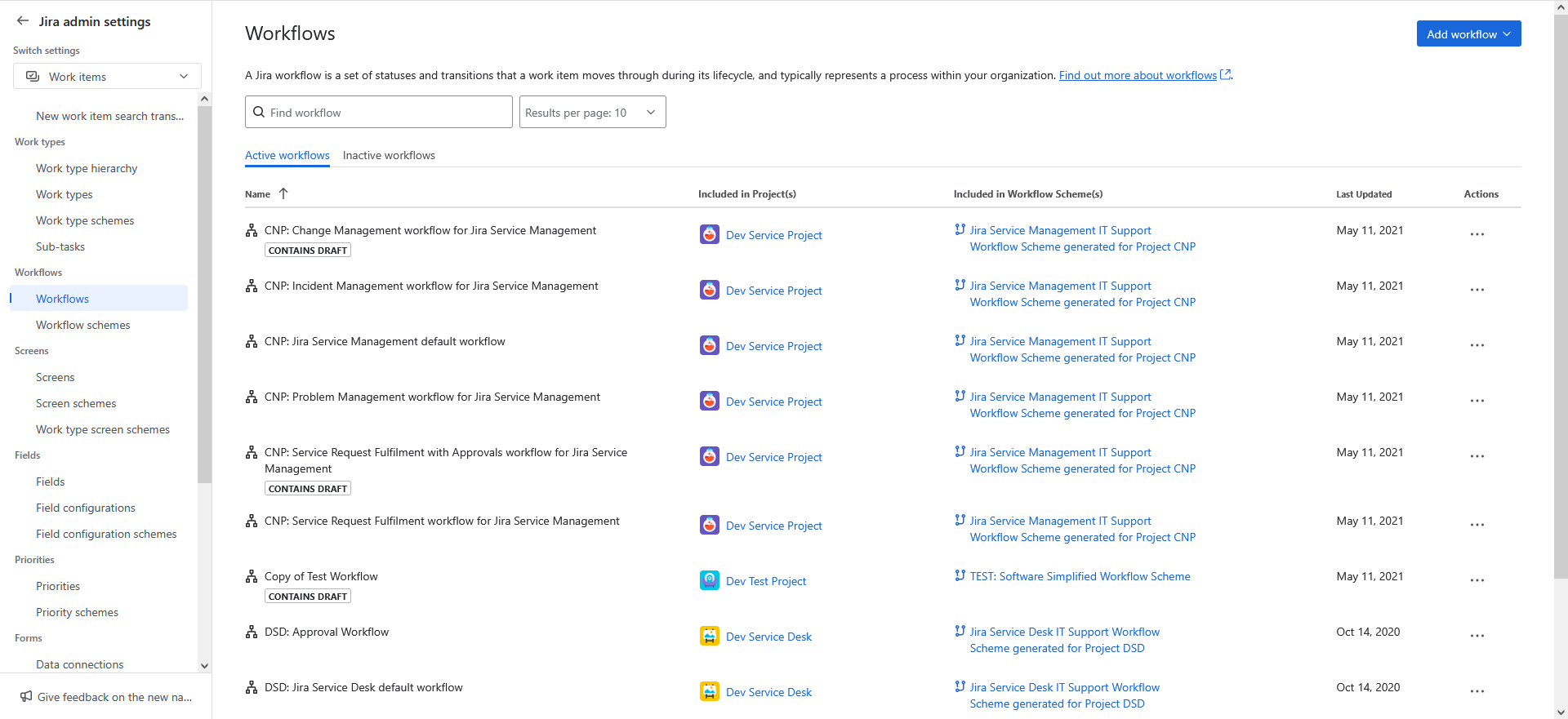Click the Name column sort arrow
The height and width of the screenshot is (719, 1568).
[283, 193]
